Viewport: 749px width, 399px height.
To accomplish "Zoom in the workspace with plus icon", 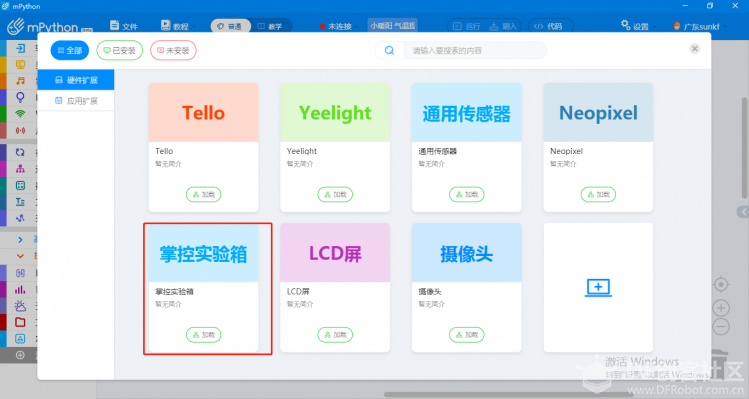I will click(721, 308).
